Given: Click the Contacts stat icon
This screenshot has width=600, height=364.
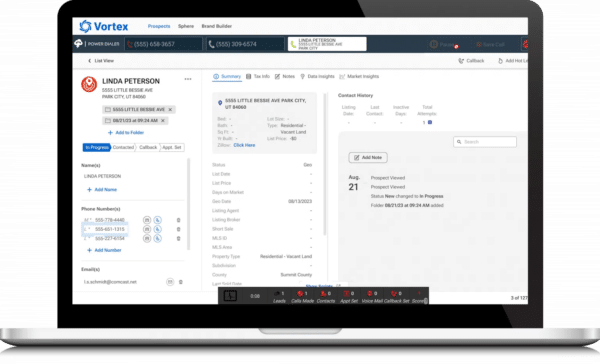Looking at the screenshot, I should [323, 294].
